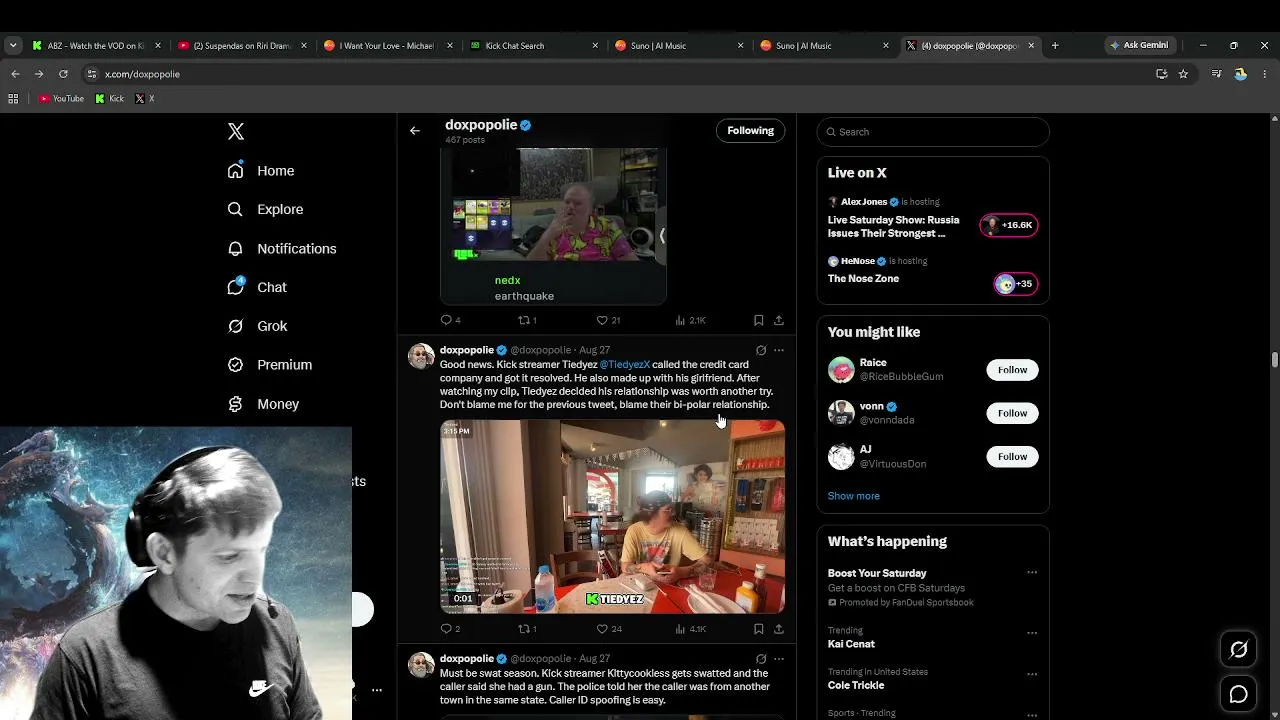This screenshot has height=720, width=1280.
Task: Bookmark the nedx earthquake post
Action: (758, 320)
